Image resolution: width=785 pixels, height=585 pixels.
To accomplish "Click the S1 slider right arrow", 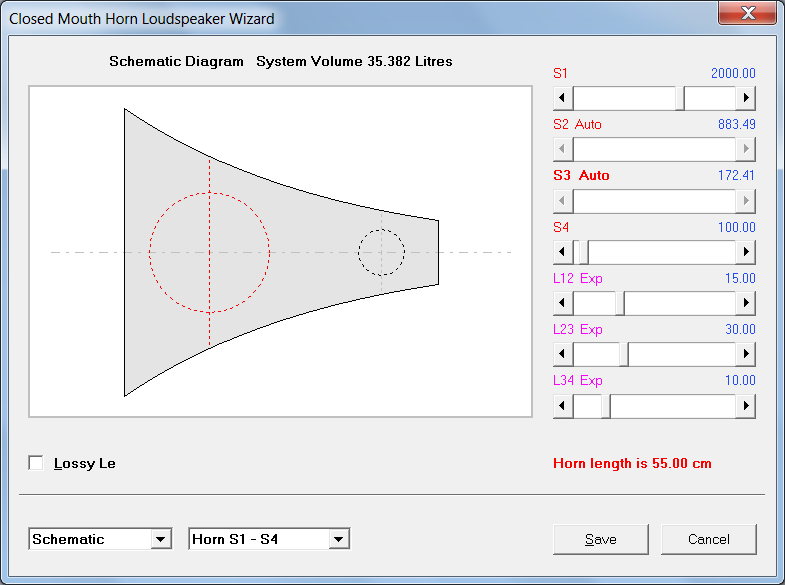I will click(745, 98).
